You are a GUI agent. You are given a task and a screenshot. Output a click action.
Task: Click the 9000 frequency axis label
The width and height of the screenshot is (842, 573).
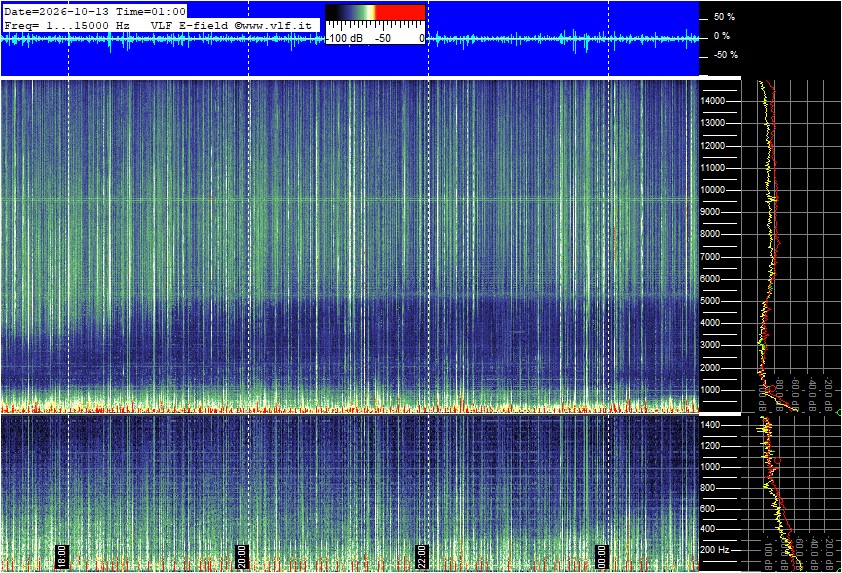(710, 212)
